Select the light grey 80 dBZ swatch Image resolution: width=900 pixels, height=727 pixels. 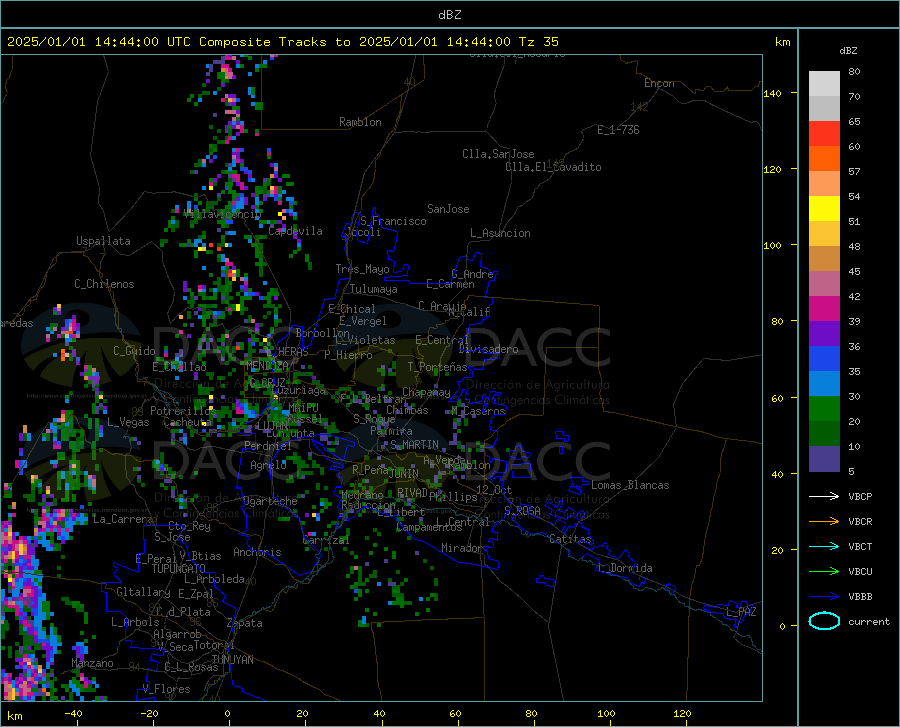click(x=824, y=84)
